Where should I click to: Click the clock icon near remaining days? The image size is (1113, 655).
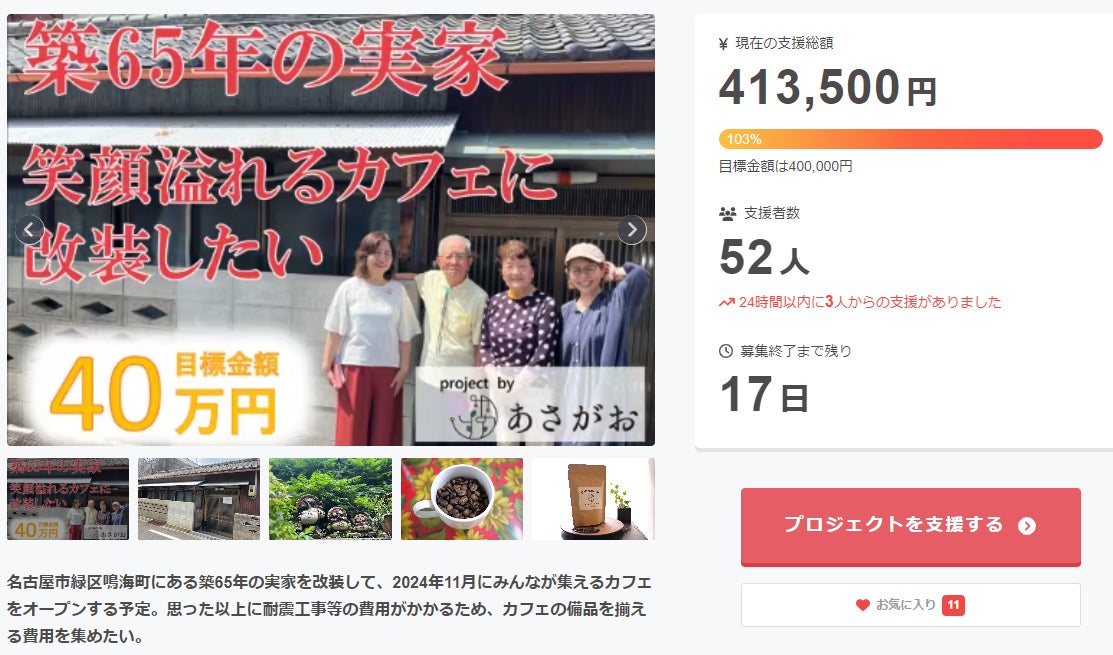pos(726,351)
